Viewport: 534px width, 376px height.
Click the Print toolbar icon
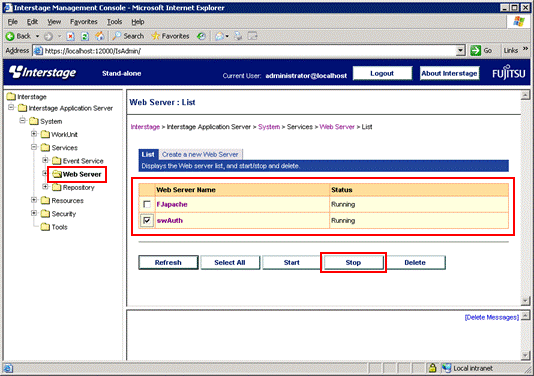pos(238,36)
